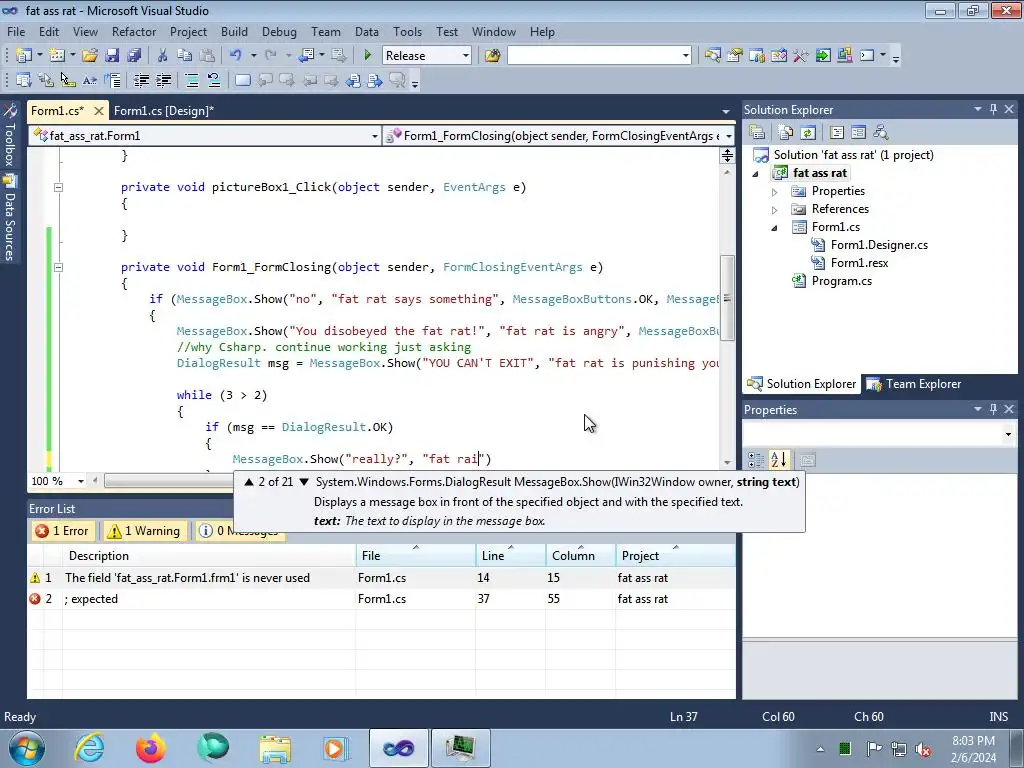The height and width of the screenshot is (768, 1024).
Task: Open the Data Sources side tab
Action: pos(10,218)
